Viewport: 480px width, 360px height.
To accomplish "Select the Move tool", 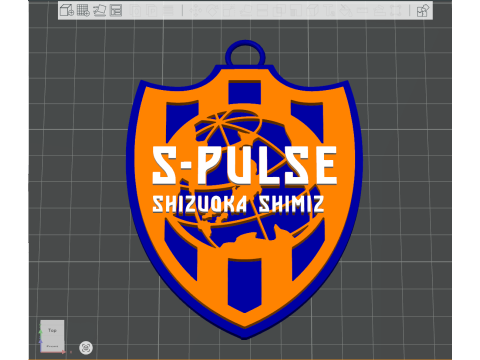I will tap(196, 10).
